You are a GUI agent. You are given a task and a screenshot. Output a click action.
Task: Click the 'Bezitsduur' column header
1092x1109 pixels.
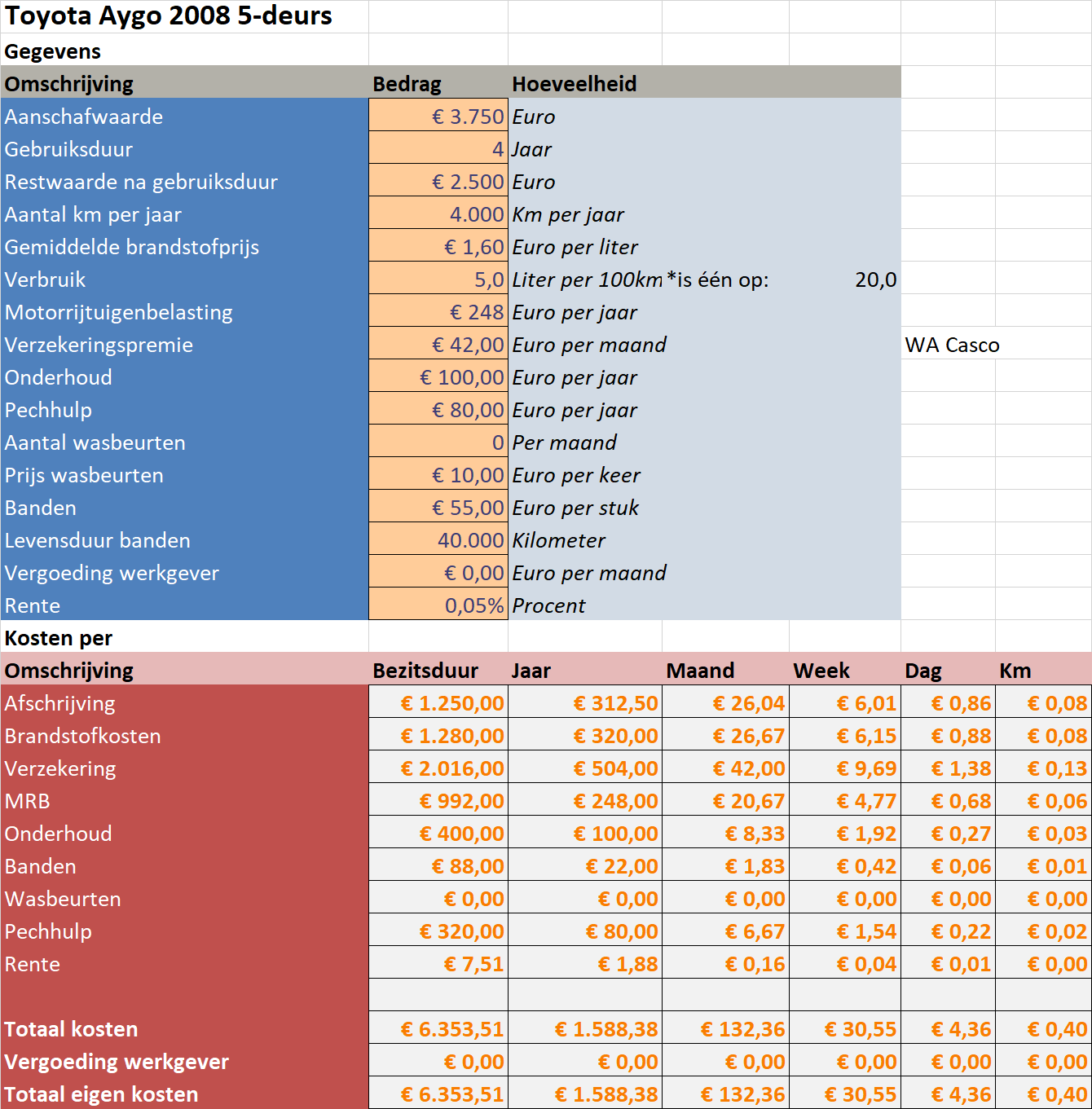438,669
